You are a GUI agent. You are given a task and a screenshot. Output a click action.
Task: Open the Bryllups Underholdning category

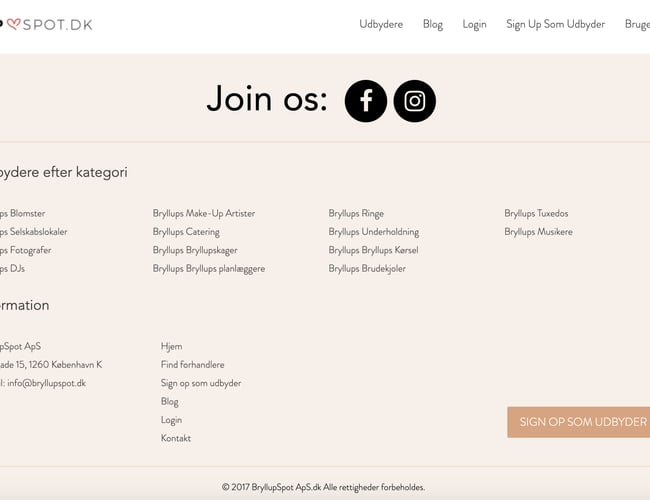(x=374, y=232)
